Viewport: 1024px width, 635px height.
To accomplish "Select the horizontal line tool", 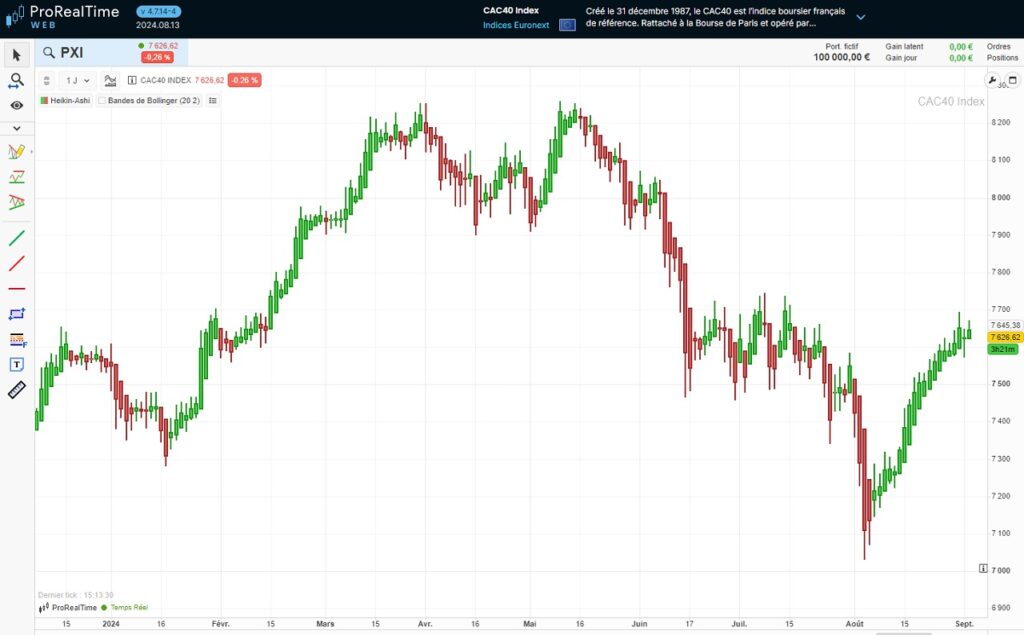I will [x=17, y=288].
